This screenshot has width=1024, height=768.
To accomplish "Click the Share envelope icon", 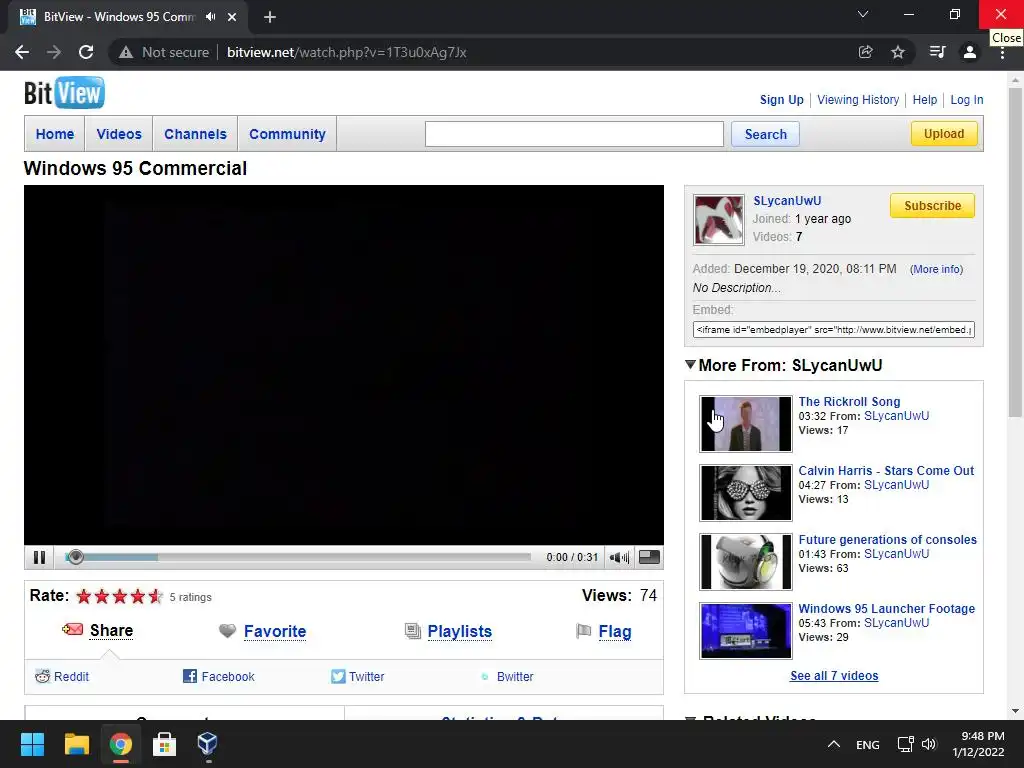I will tap(72, 630).
